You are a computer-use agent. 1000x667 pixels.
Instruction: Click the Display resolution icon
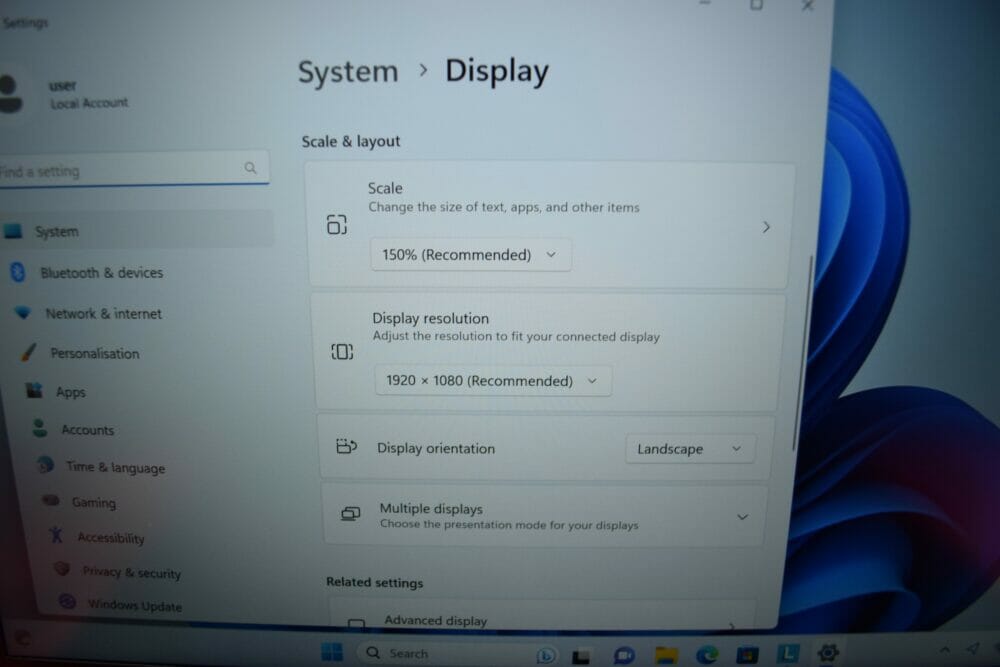click(x=342, y=351)
